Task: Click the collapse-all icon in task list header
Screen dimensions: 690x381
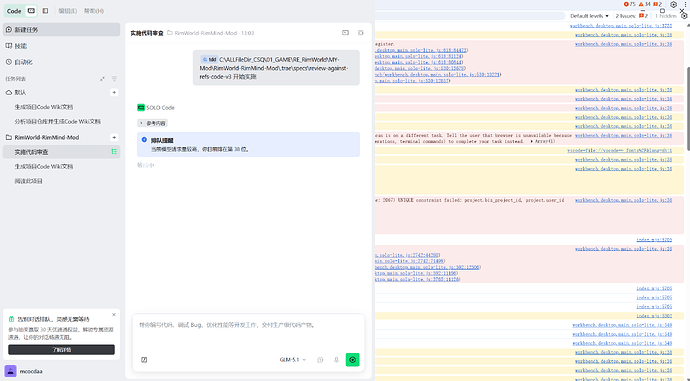Action: tap(102, 79)
